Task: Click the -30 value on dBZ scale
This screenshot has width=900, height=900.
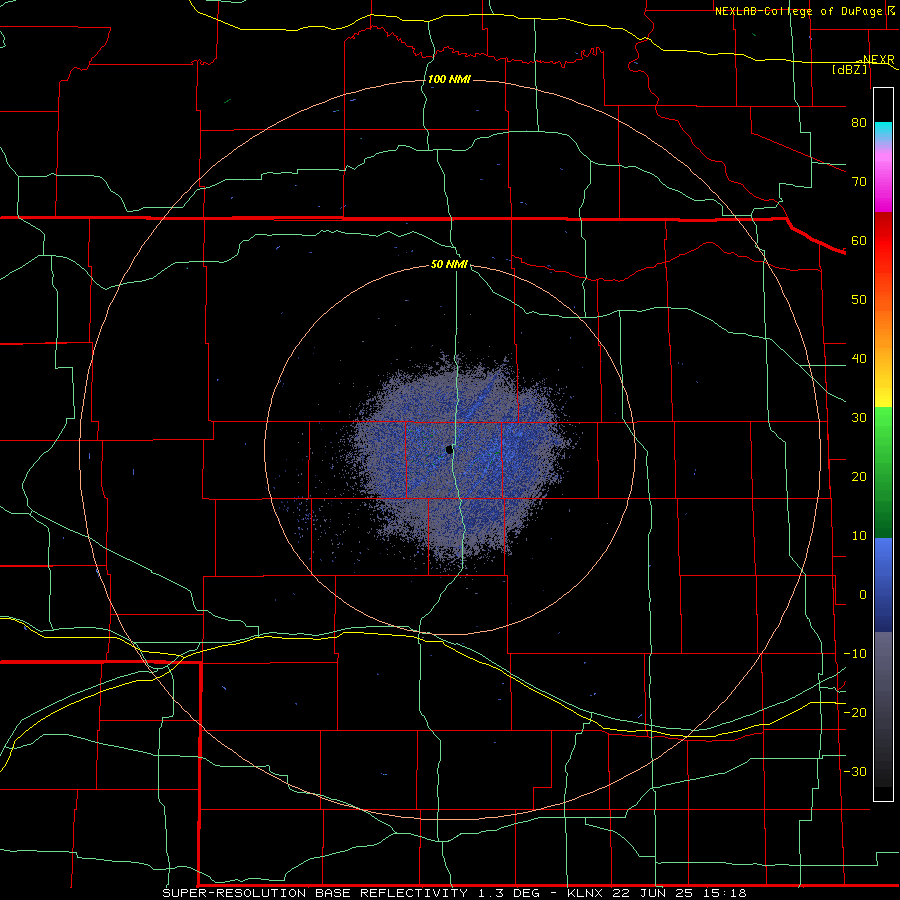Action: pos(855,771)
